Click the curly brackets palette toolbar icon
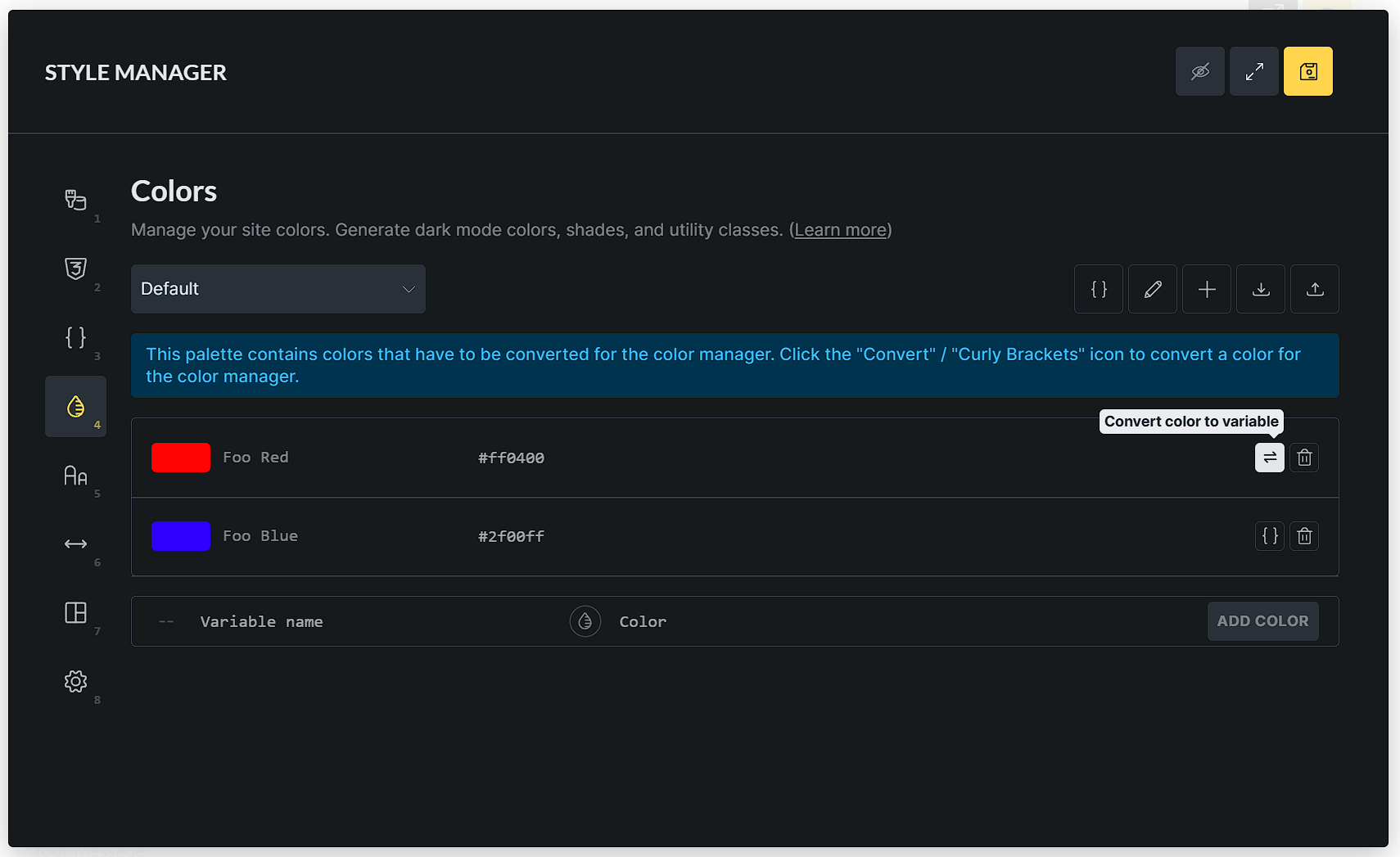Viewport: 1400px width, 857px height. (x=1098, y=289)
